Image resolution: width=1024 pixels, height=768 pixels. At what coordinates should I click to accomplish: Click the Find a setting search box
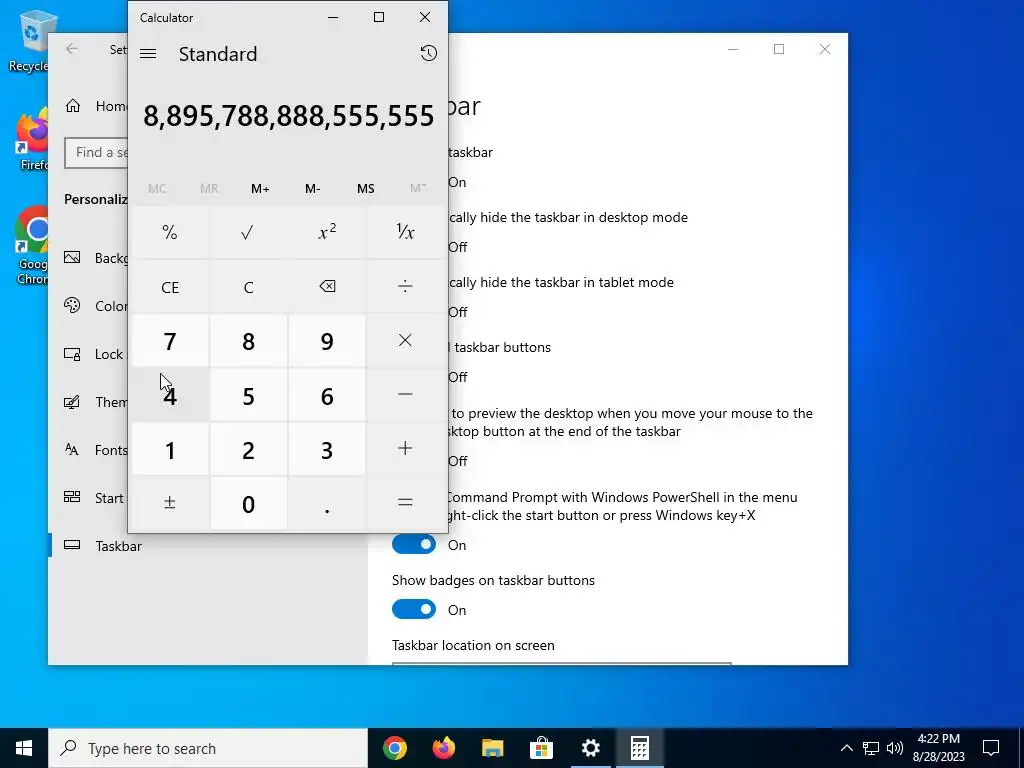point(96,152)
